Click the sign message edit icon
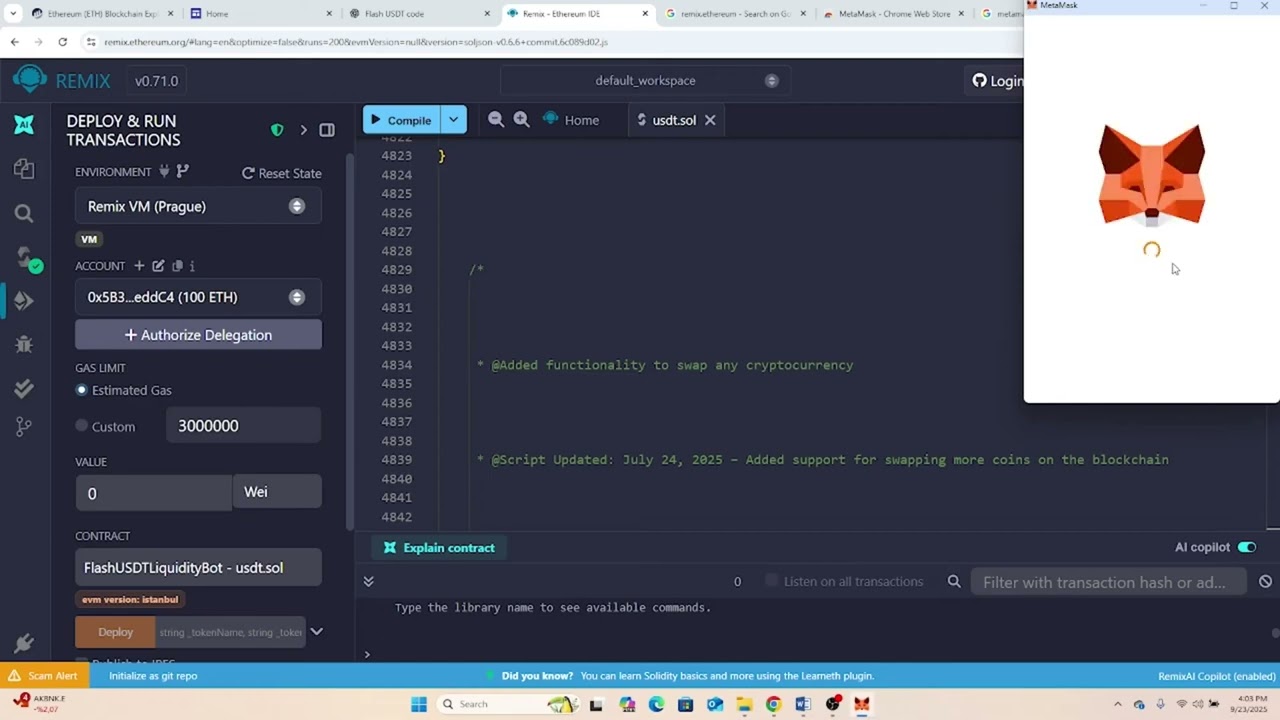 coord(158,266)
